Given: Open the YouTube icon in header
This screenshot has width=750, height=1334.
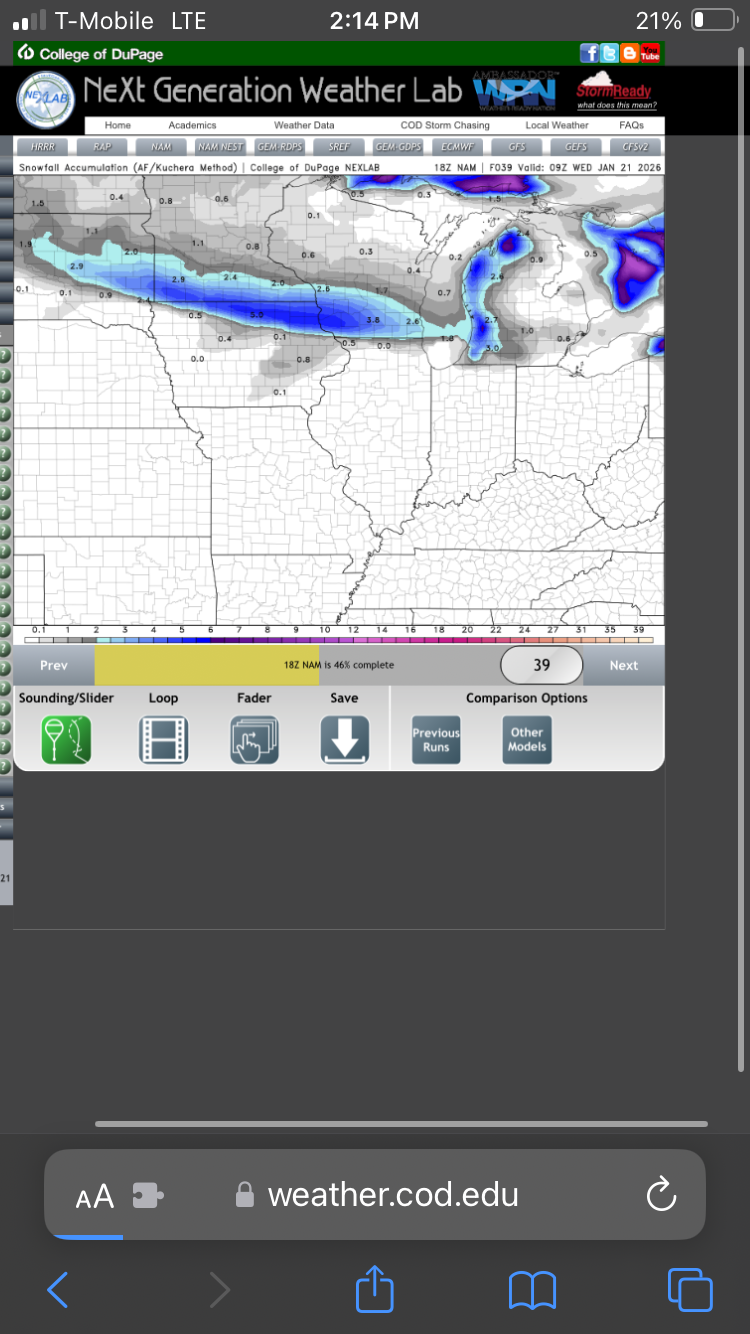Looking at the screenshot, I should click(650, 54).
